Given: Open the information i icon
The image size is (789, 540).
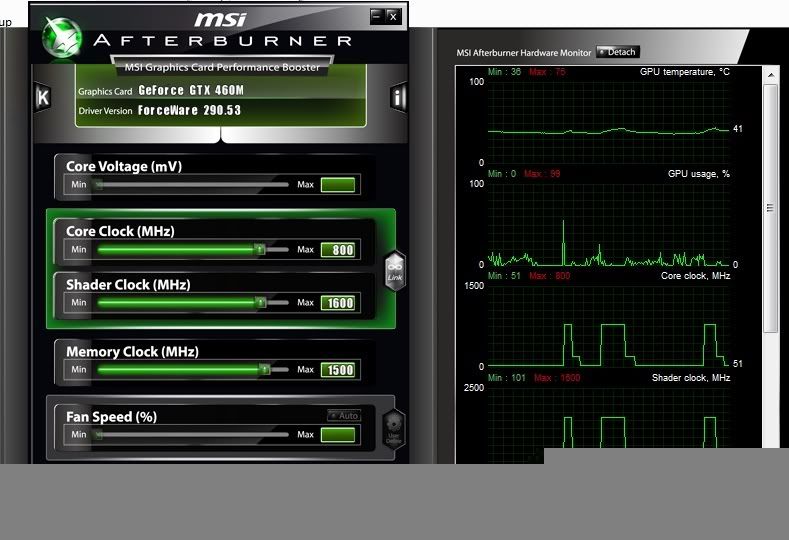Looking at the screenshot, I should [x=398, y=97].
